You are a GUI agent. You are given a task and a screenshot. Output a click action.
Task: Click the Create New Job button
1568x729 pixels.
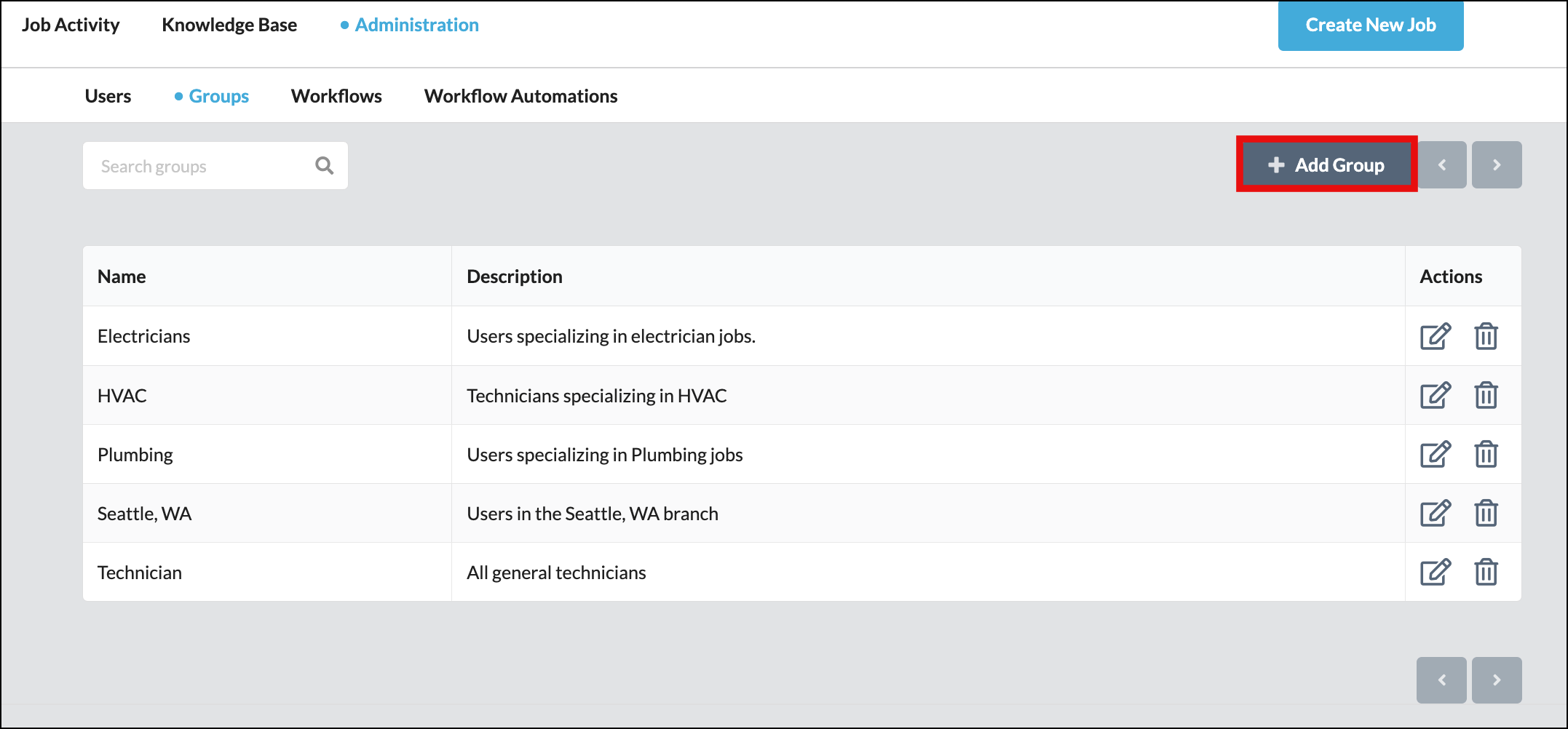(1370, 25)
